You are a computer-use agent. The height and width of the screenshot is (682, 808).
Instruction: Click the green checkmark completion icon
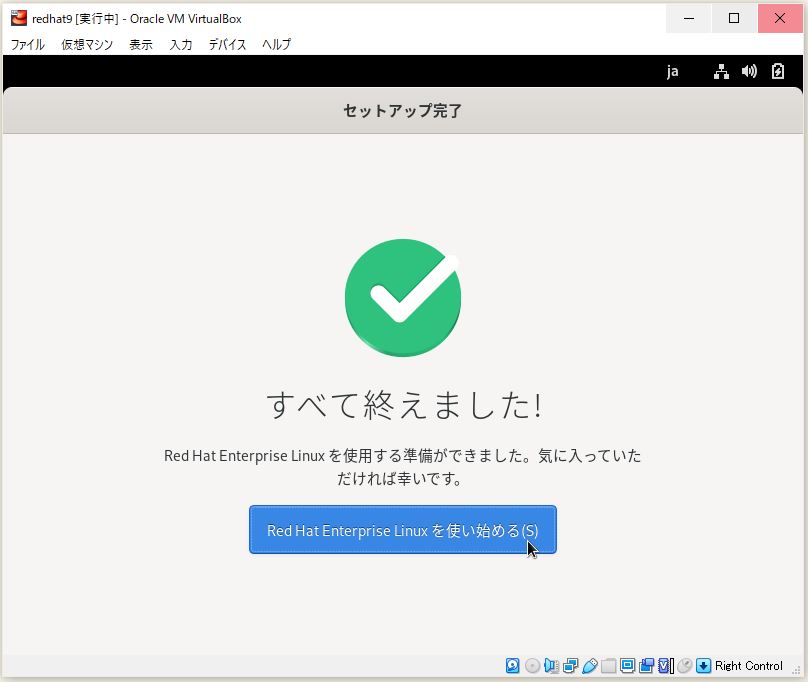(403, 297)
